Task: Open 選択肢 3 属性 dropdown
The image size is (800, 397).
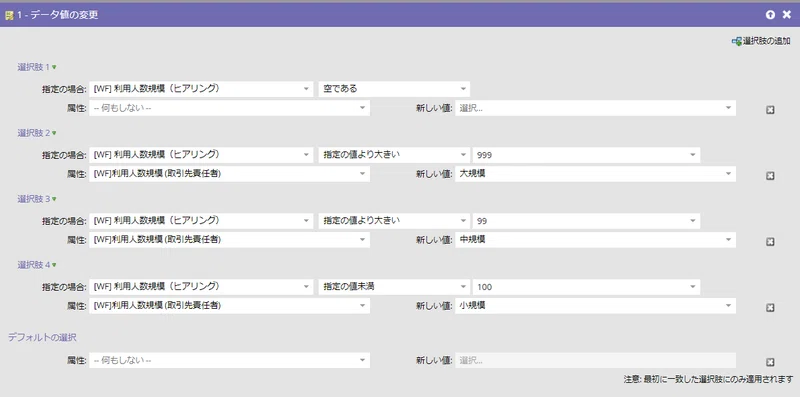Action: coord(229,239)
